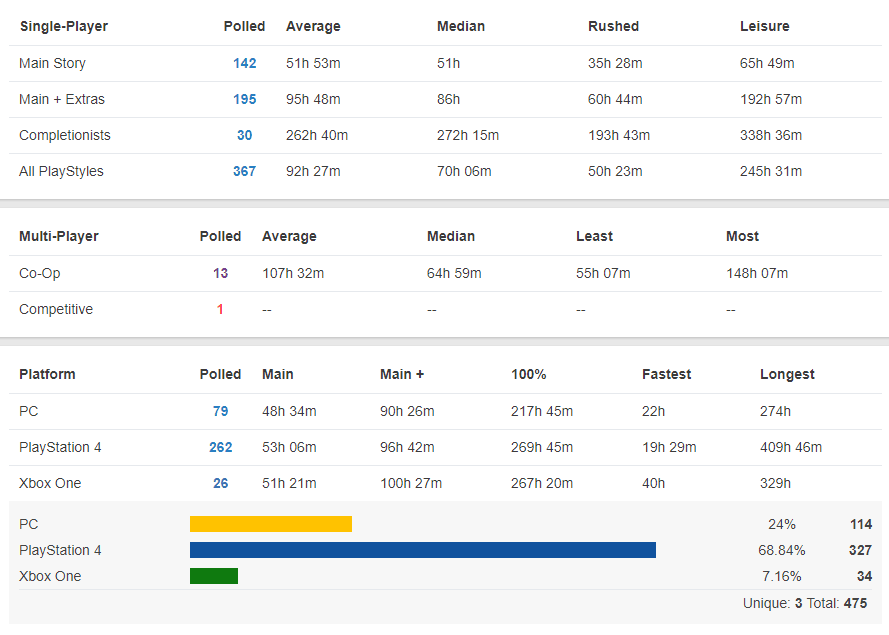Click the Total 475 summary text
The height and width of the screenshot is (635, 889).
point(840,603)
